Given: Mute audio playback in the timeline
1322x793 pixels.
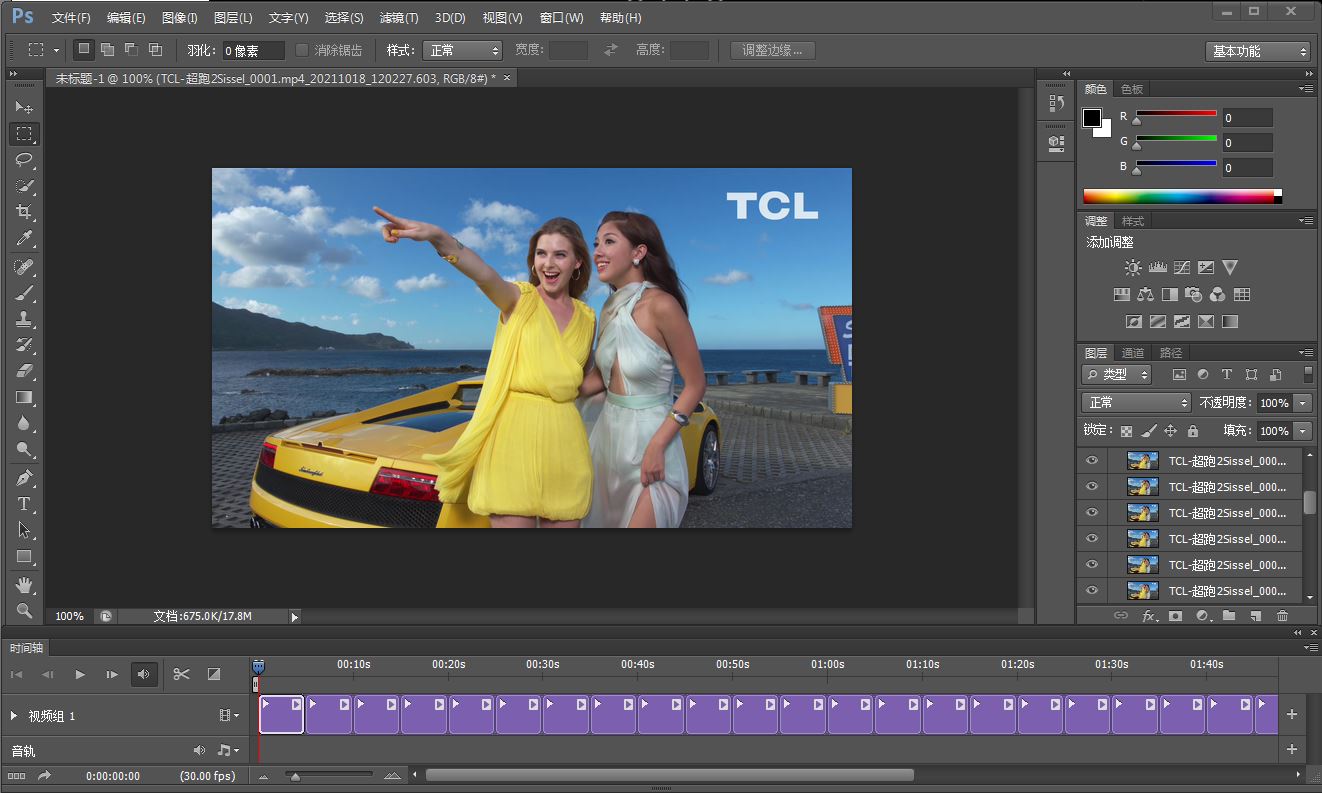Looking at the screenshot, I should click(x=143, y=675).
